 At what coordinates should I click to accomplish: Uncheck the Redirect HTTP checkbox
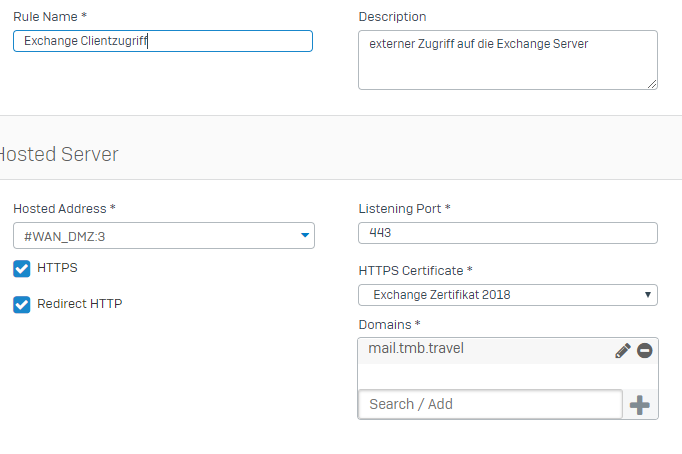(22, 304)
